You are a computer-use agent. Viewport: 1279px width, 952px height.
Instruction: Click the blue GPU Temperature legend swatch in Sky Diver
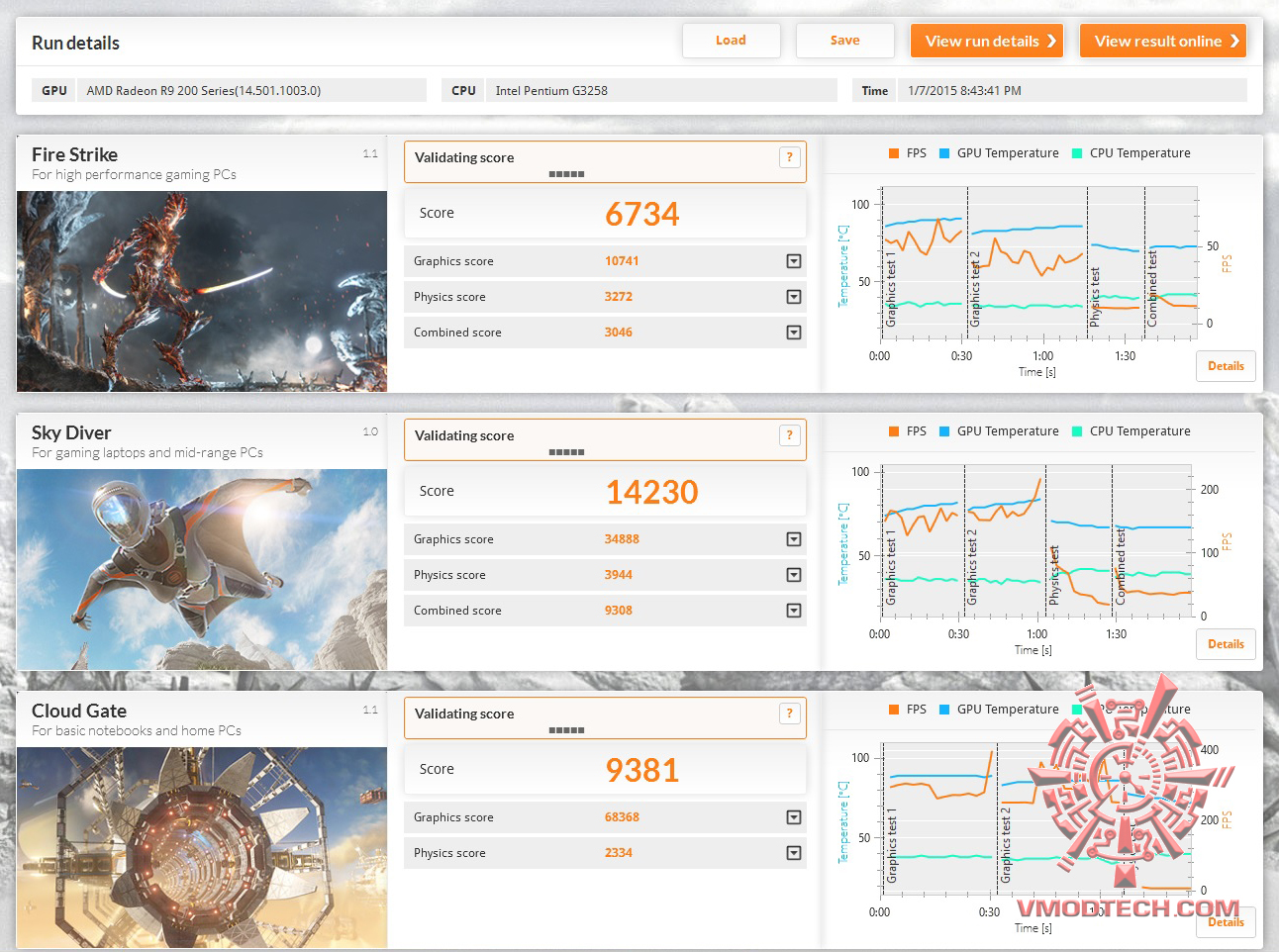pos(944,431)
